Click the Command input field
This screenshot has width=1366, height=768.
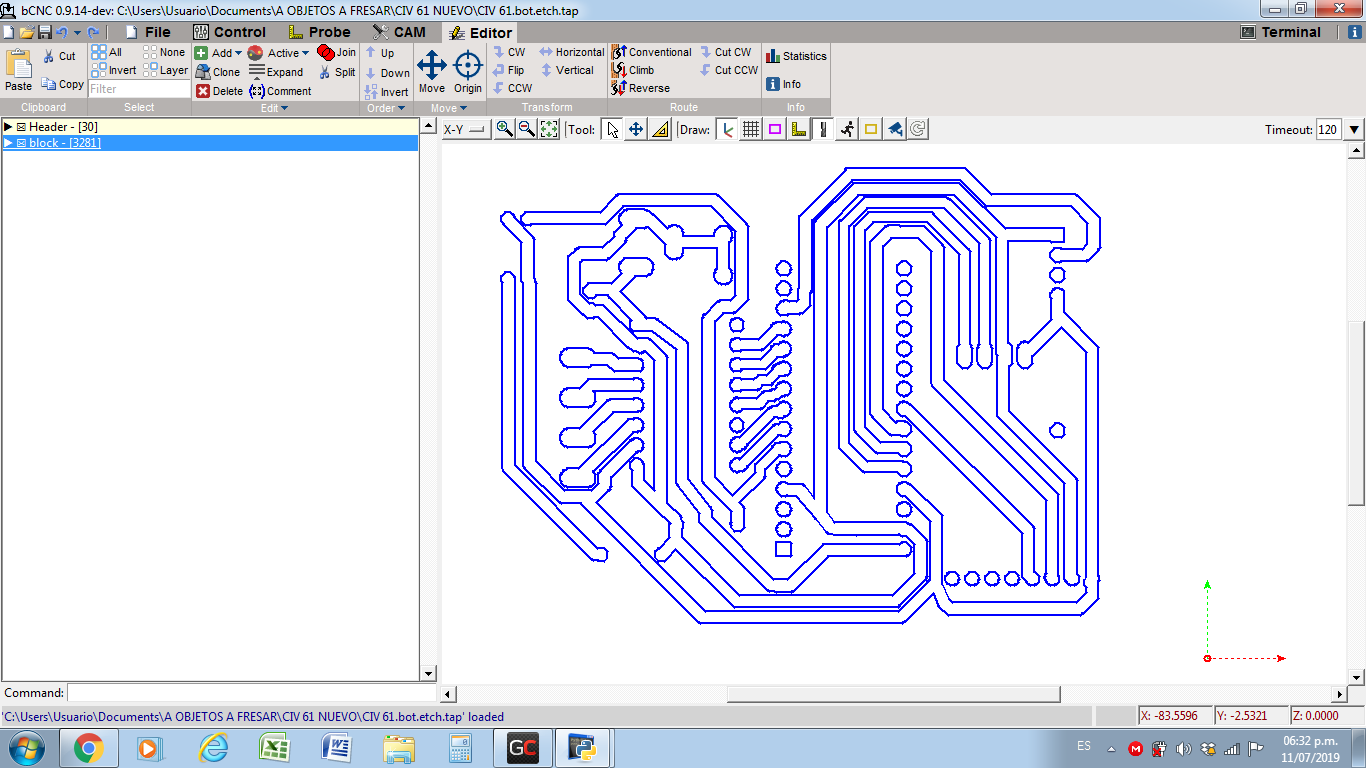coord(250,693)
